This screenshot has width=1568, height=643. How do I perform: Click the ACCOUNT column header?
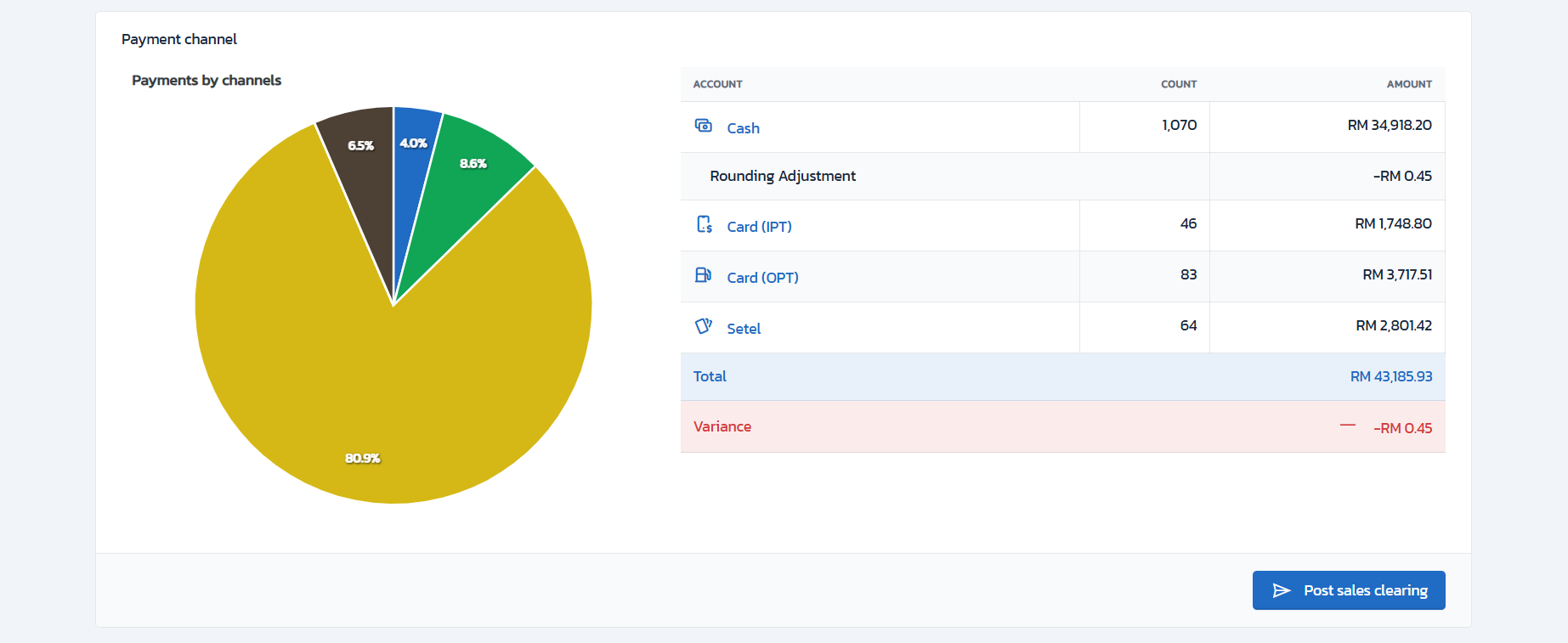click(717, 84)
